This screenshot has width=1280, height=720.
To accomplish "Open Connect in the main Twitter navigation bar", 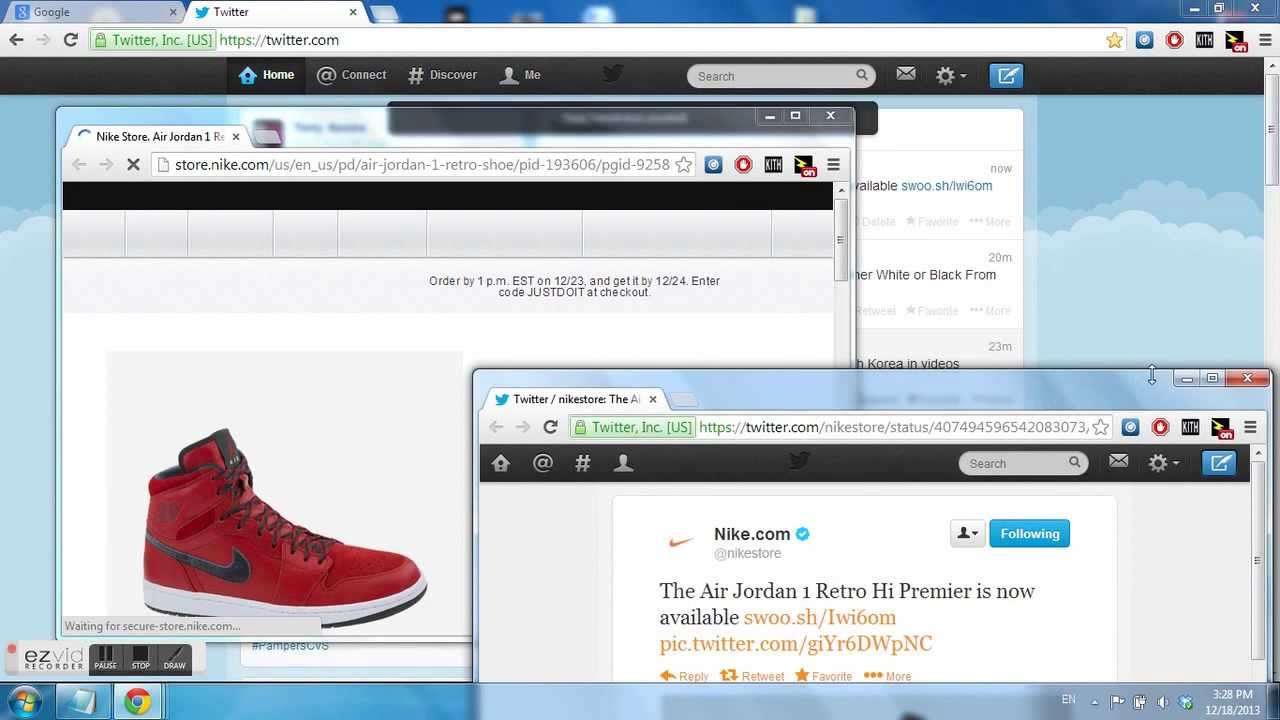I will [x=351, y=75].
